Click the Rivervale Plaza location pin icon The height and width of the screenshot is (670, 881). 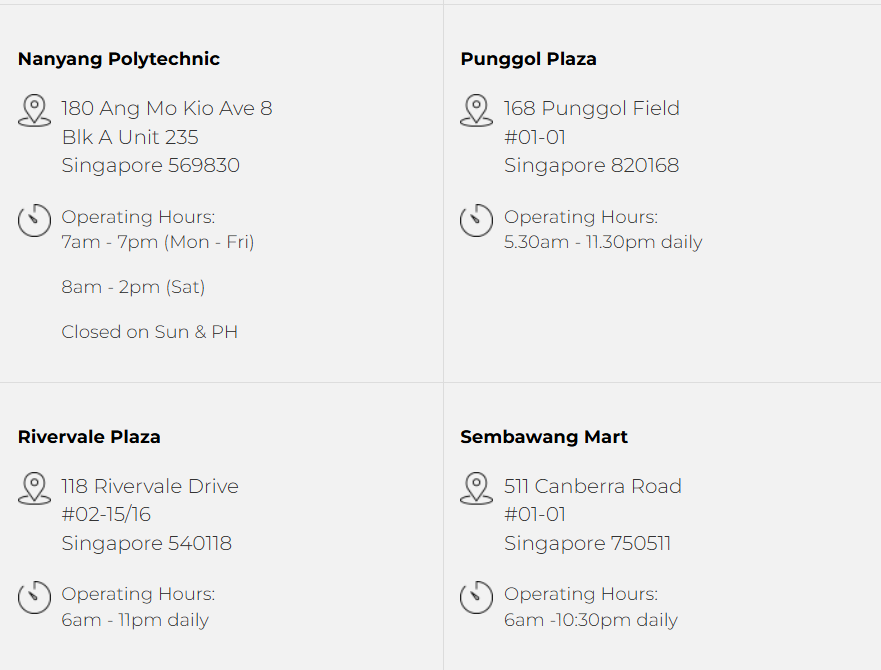coord(34,488)
